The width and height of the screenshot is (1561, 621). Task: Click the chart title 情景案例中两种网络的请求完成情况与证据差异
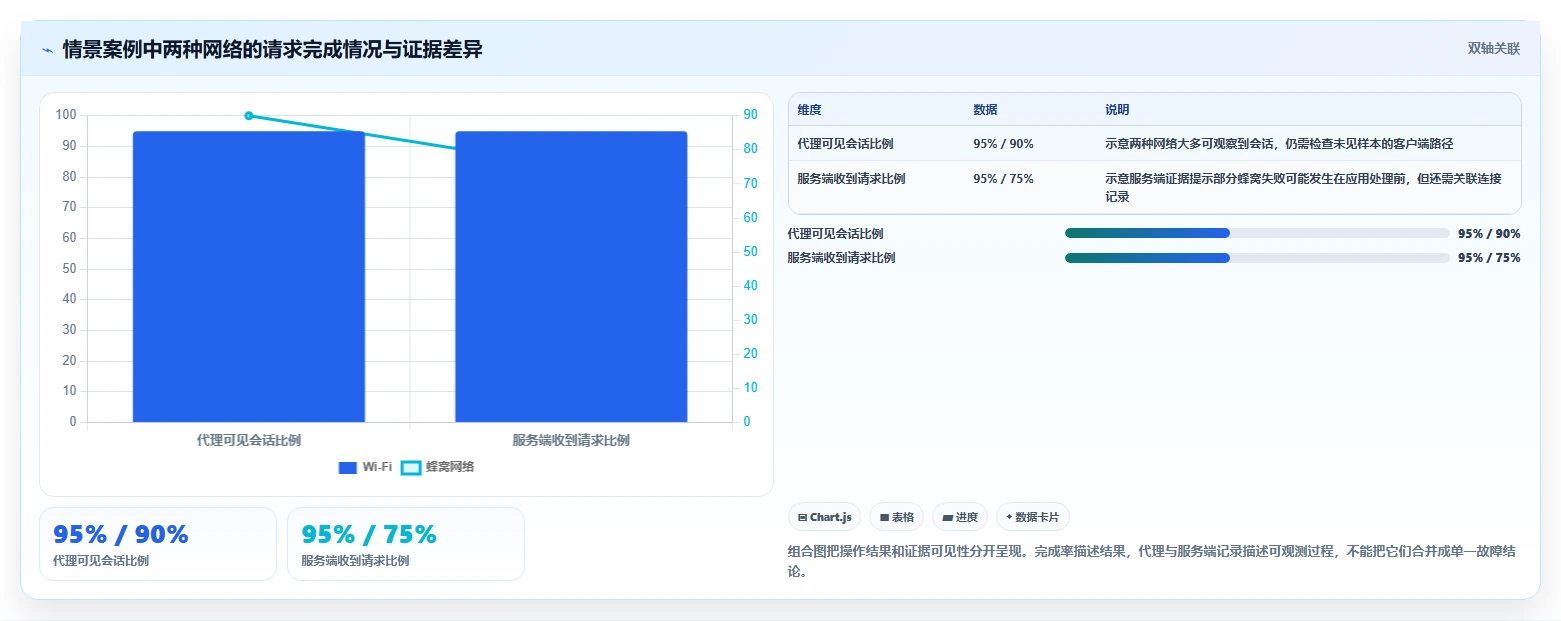tap(272, 50)
